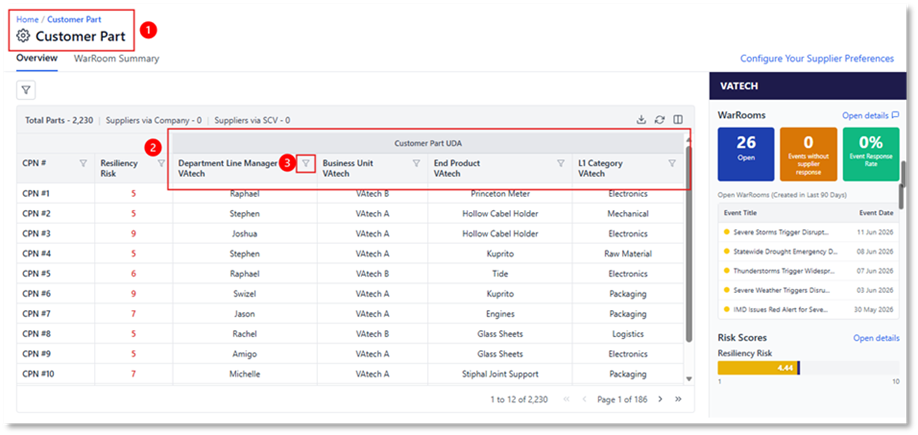Filter the Business Unit column

[x=416, y=163]
